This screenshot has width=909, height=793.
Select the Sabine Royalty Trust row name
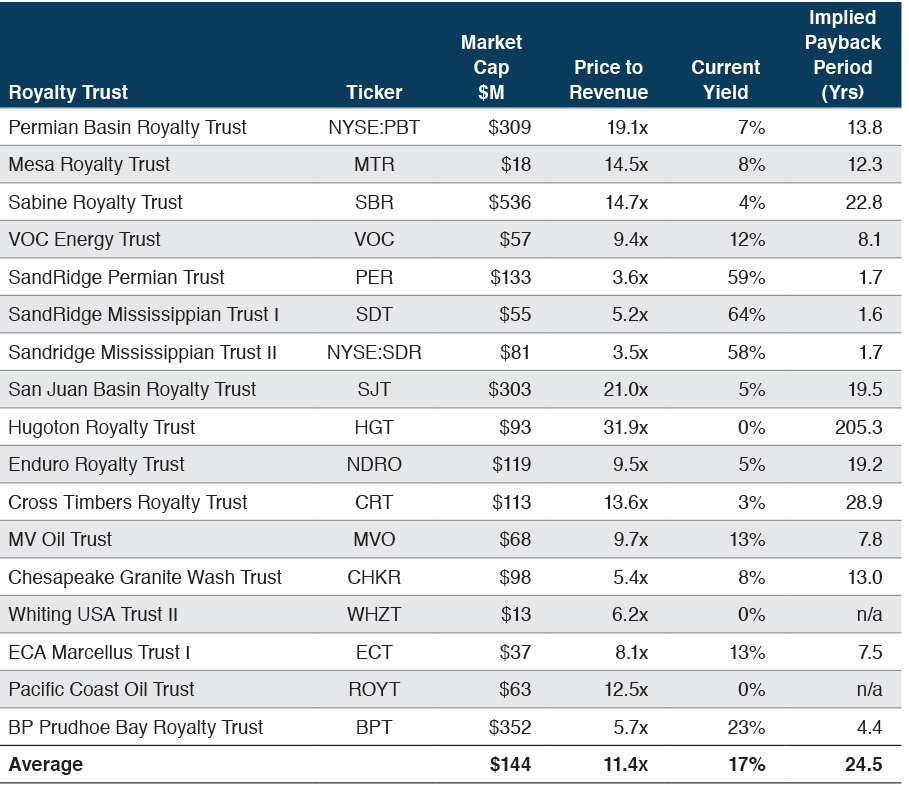pos(95,202)
